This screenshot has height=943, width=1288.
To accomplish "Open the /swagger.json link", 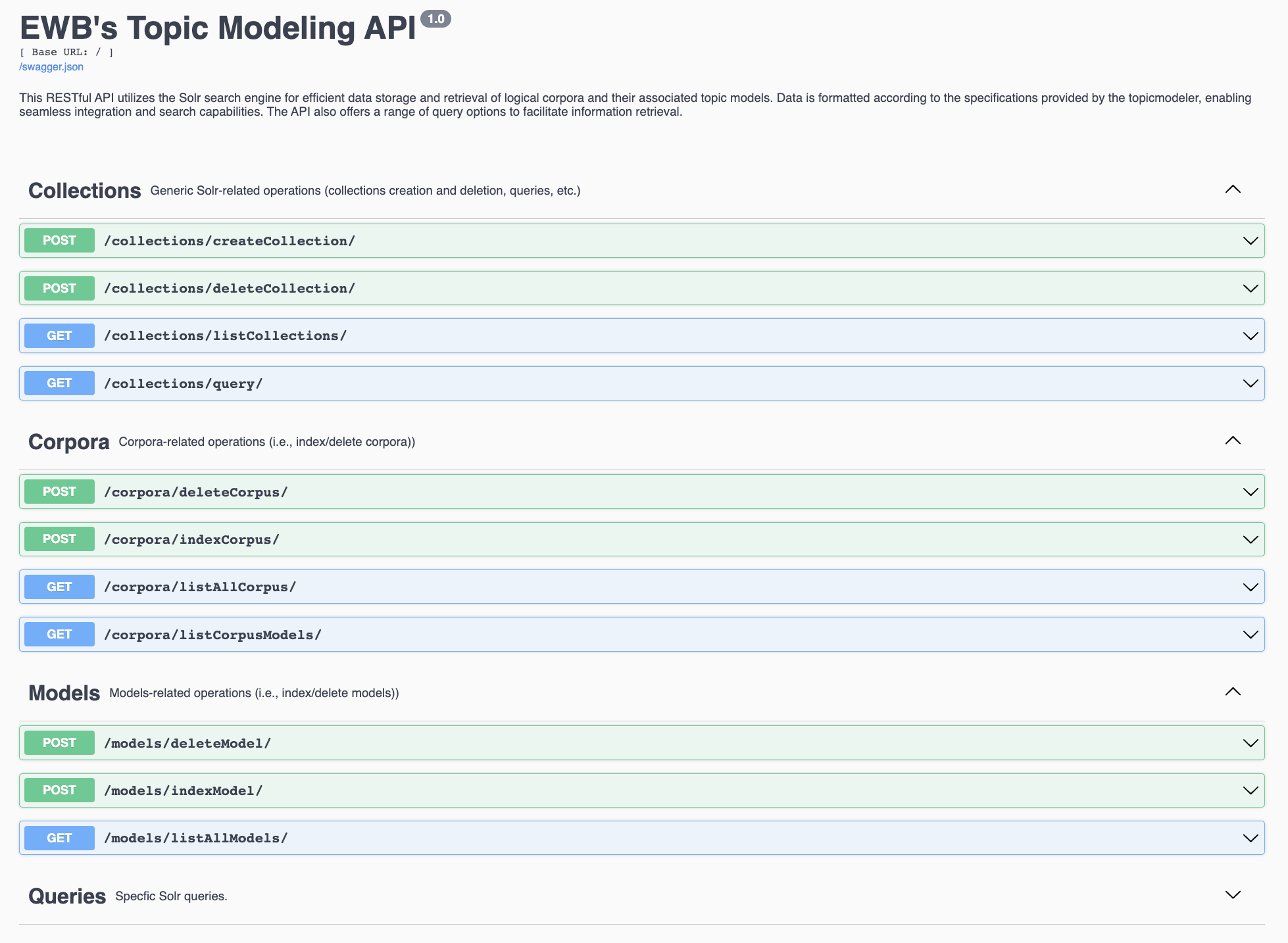I will [51, 66].
